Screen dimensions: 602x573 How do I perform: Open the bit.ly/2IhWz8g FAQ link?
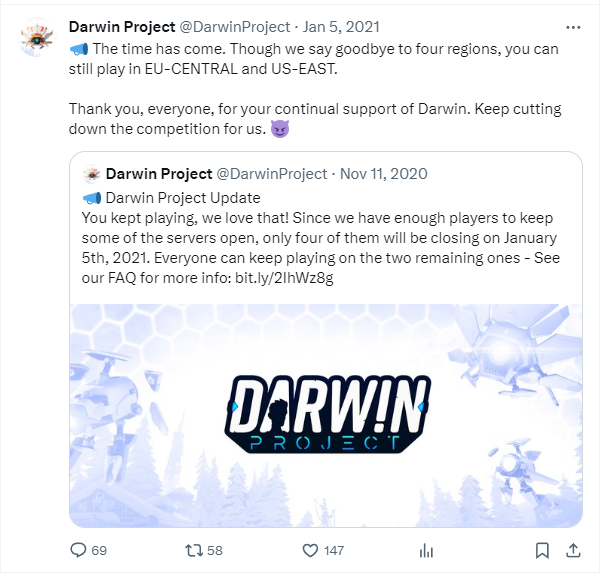click(x=284, y=277)
